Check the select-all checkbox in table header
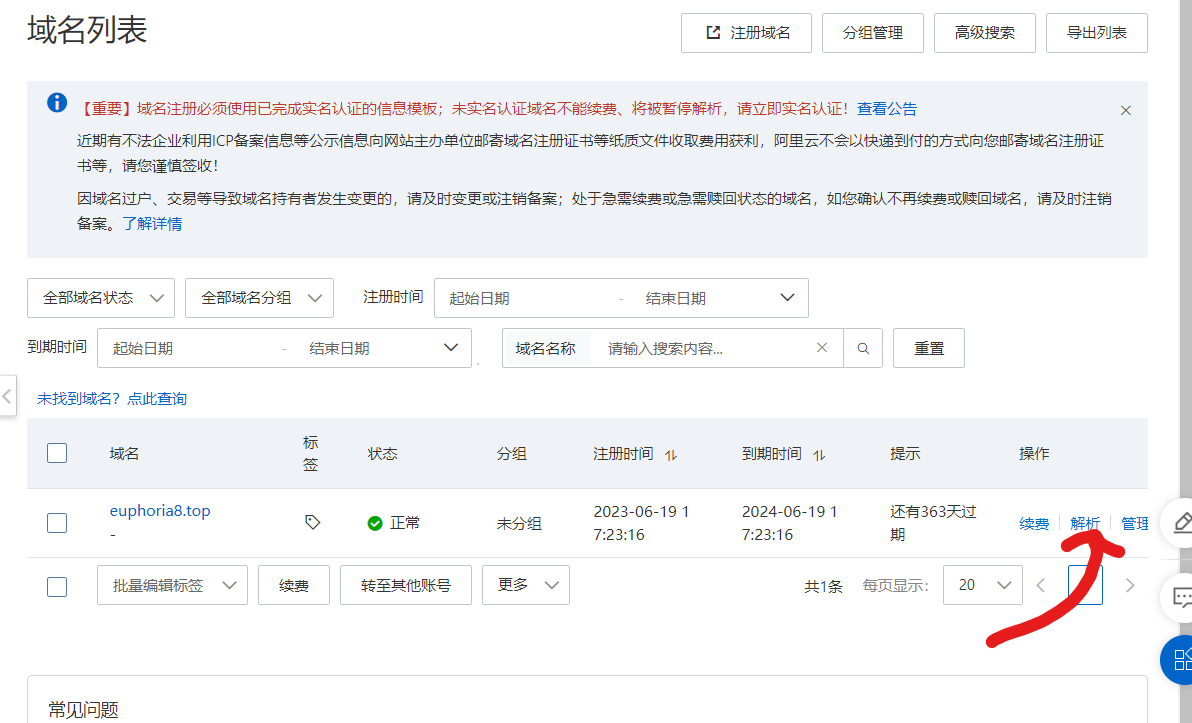 pos(57,453)
